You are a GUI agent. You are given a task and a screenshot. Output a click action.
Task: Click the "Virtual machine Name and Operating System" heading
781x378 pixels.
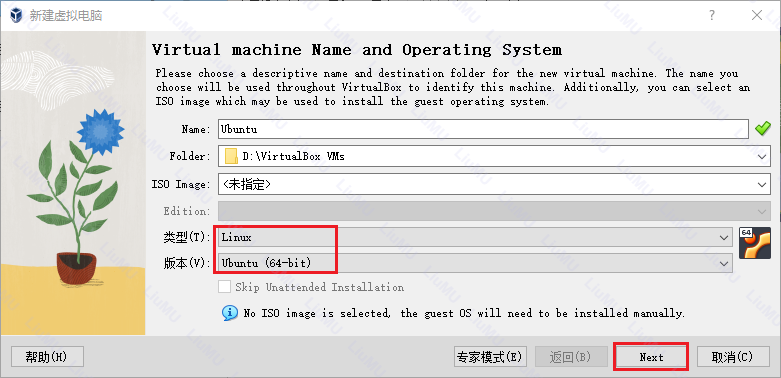pos(357,50)
